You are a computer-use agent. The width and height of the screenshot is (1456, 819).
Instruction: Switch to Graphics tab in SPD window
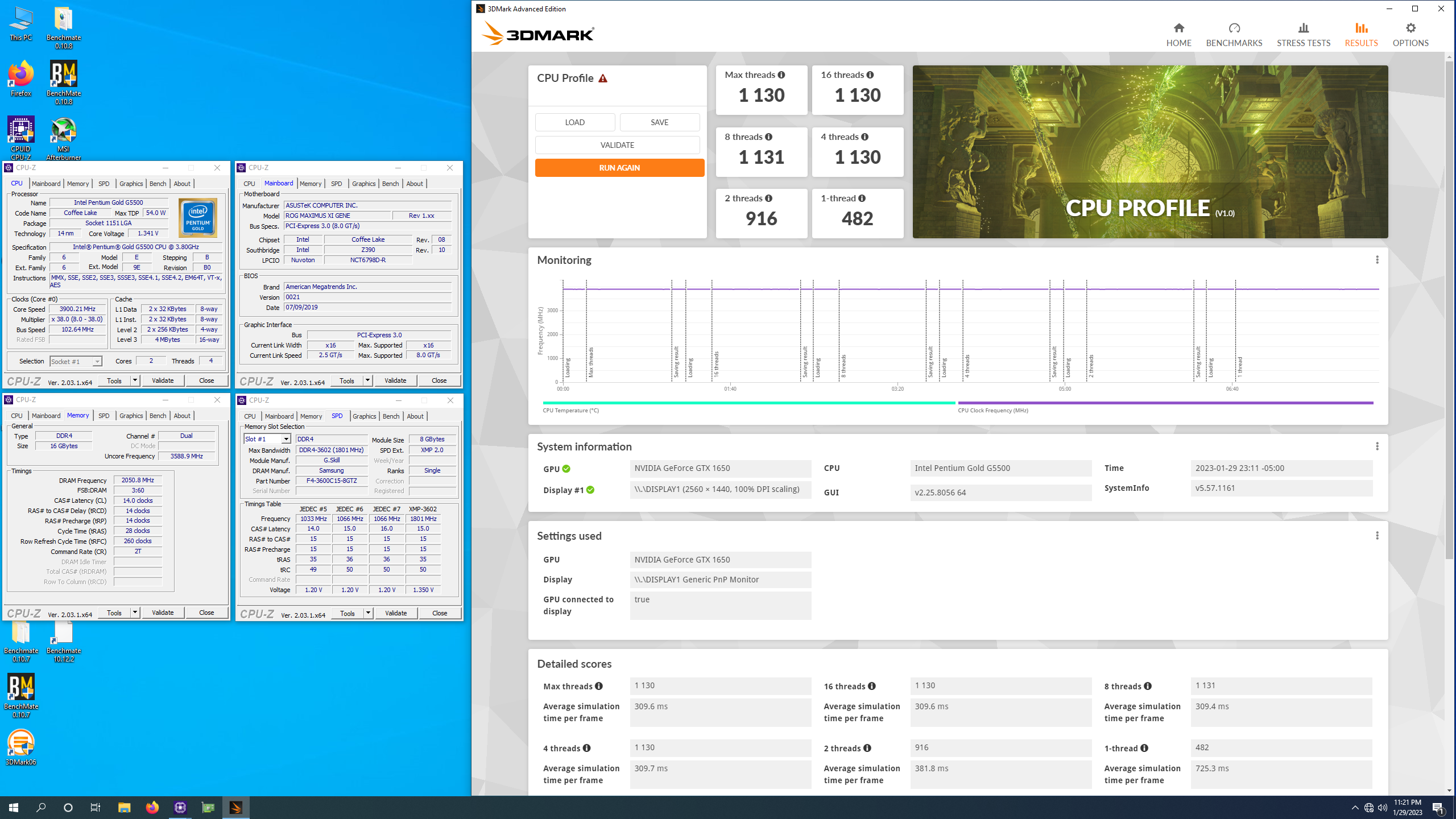tap(365, 416)
